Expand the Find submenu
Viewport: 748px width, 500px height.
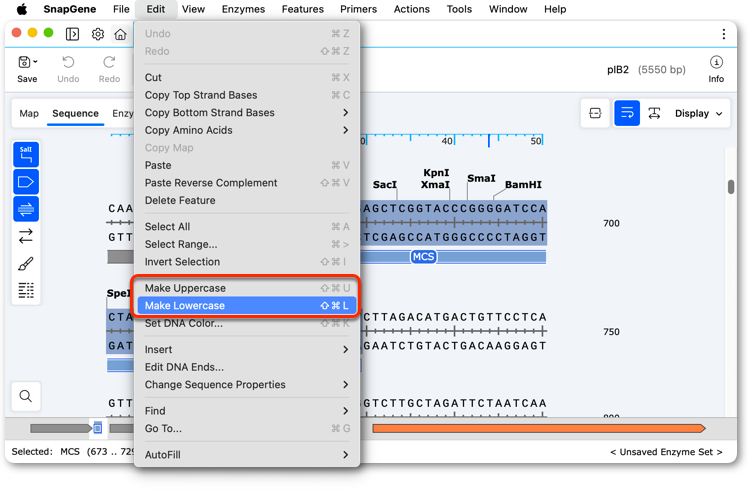click(x=247, y=411)
